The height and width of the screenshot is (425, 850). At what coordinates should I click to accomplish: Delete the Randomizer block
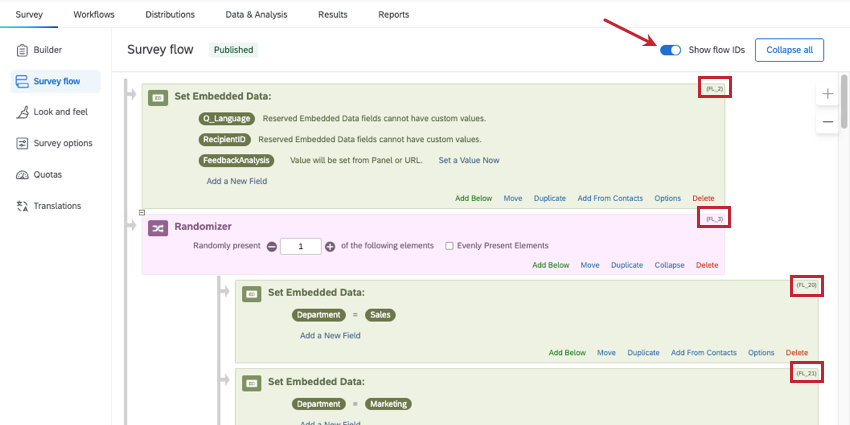tap(707, 265)
